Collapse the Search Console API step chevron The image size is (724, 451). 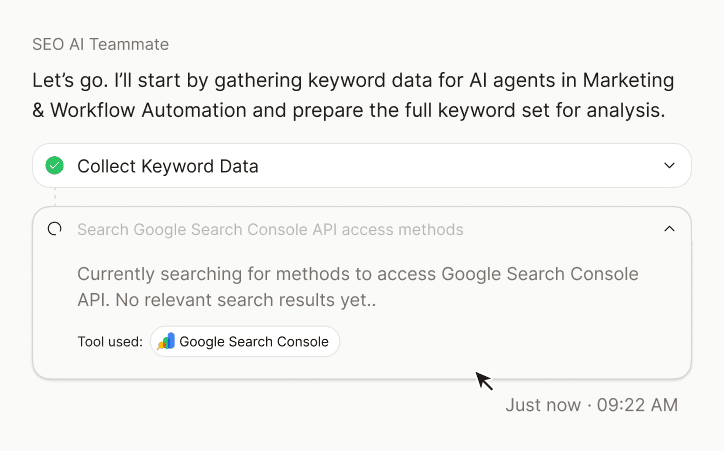669,229
